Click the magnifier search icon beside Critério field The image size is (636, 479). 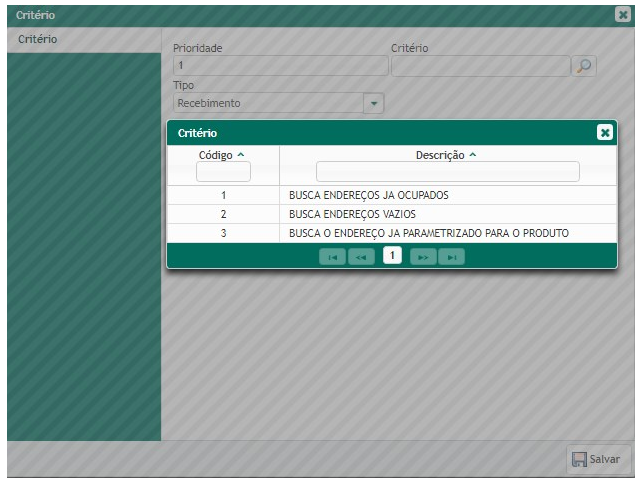pyautogui.click(x=584, y=66)
